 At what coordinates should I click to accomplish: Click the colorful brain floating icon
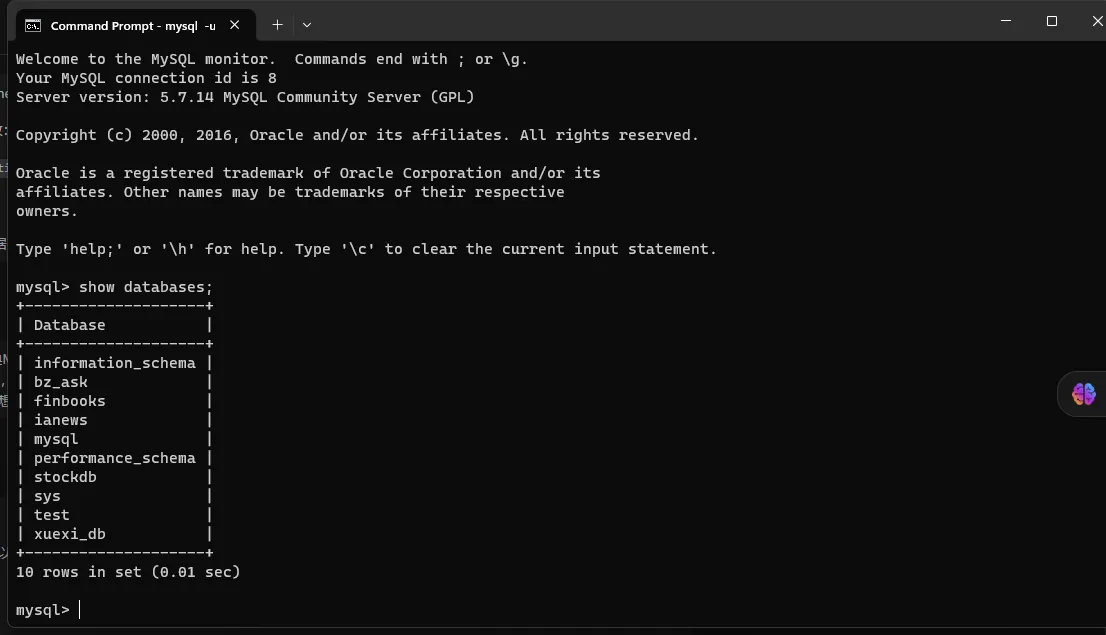click(1083, 395)
